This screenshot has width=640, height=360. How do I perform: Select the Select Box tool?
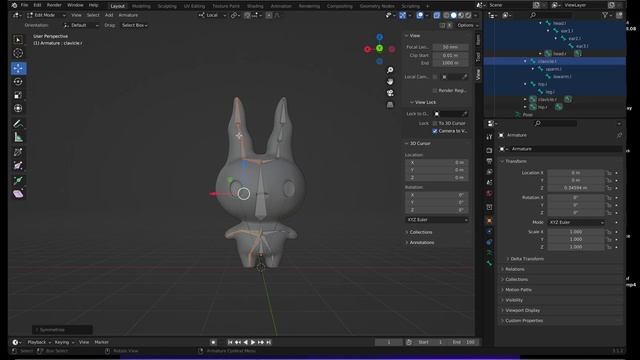tap(18, 40)
